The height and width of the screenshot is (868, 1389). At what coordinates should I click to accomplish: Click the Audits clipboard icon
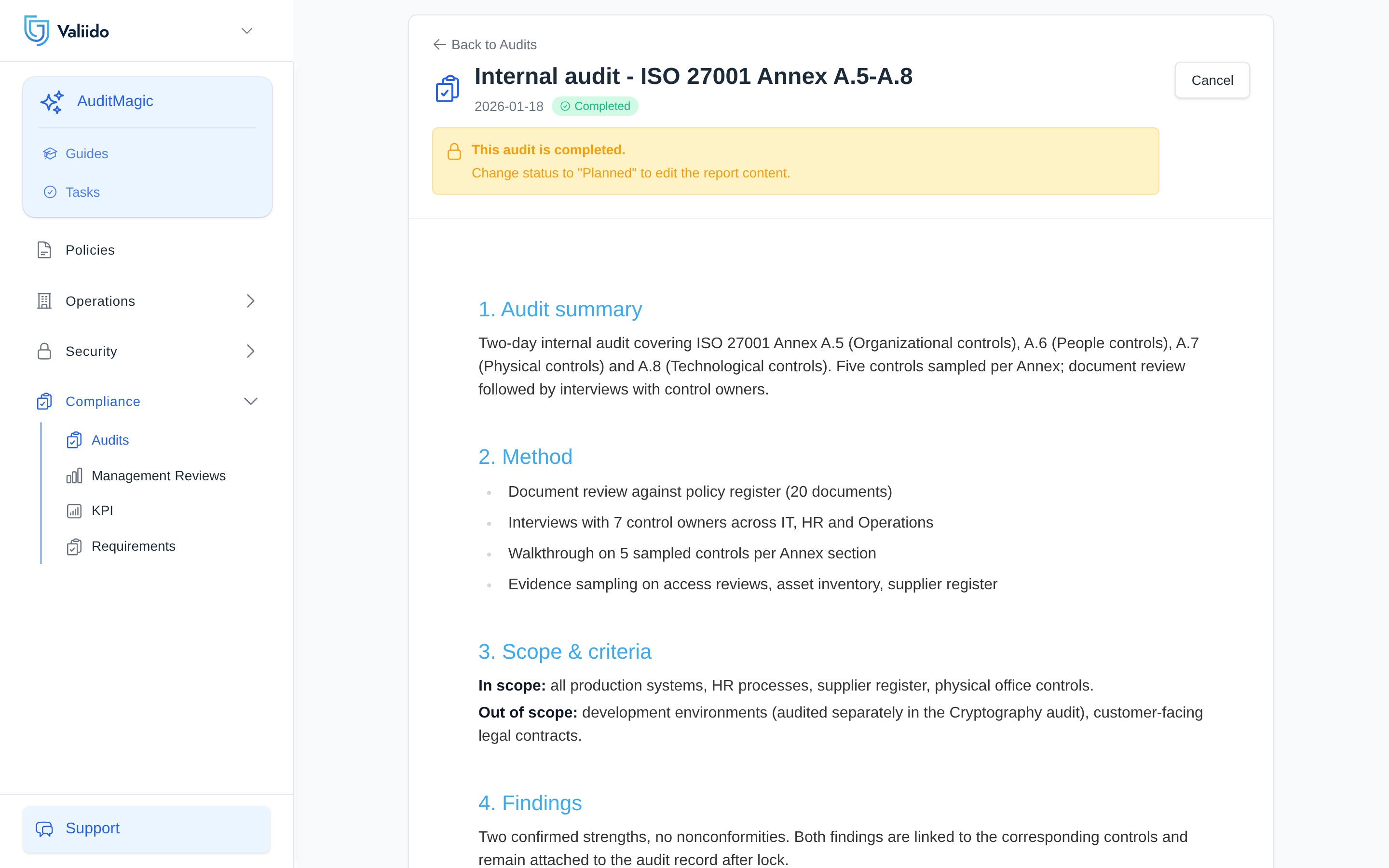click(74, 440)
